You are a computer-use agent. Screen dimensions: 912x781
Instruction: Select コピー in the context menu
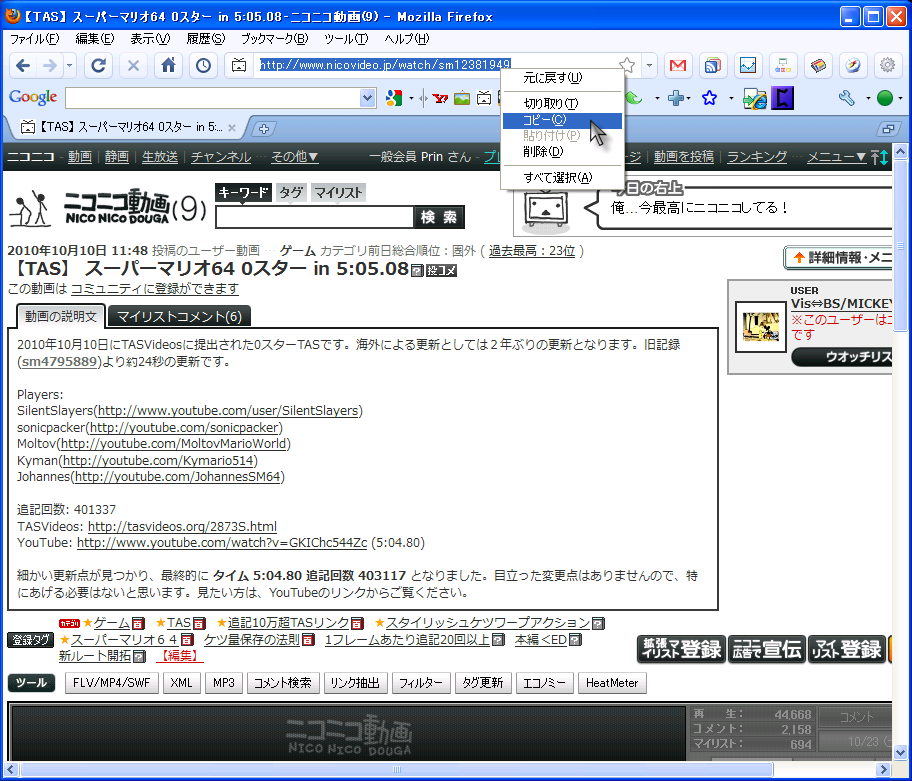pos(545,120)
